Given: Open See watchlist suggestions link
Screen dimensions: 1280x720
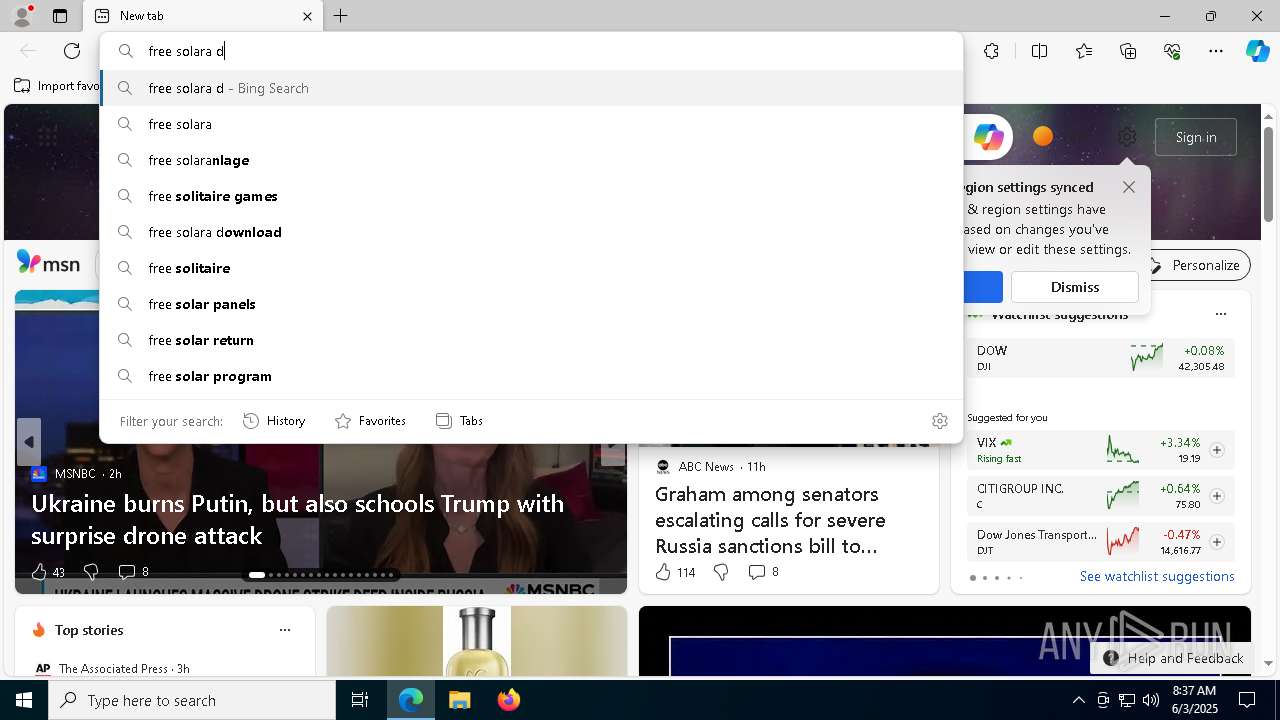Looking at the screenshot, I should 1157,576.
